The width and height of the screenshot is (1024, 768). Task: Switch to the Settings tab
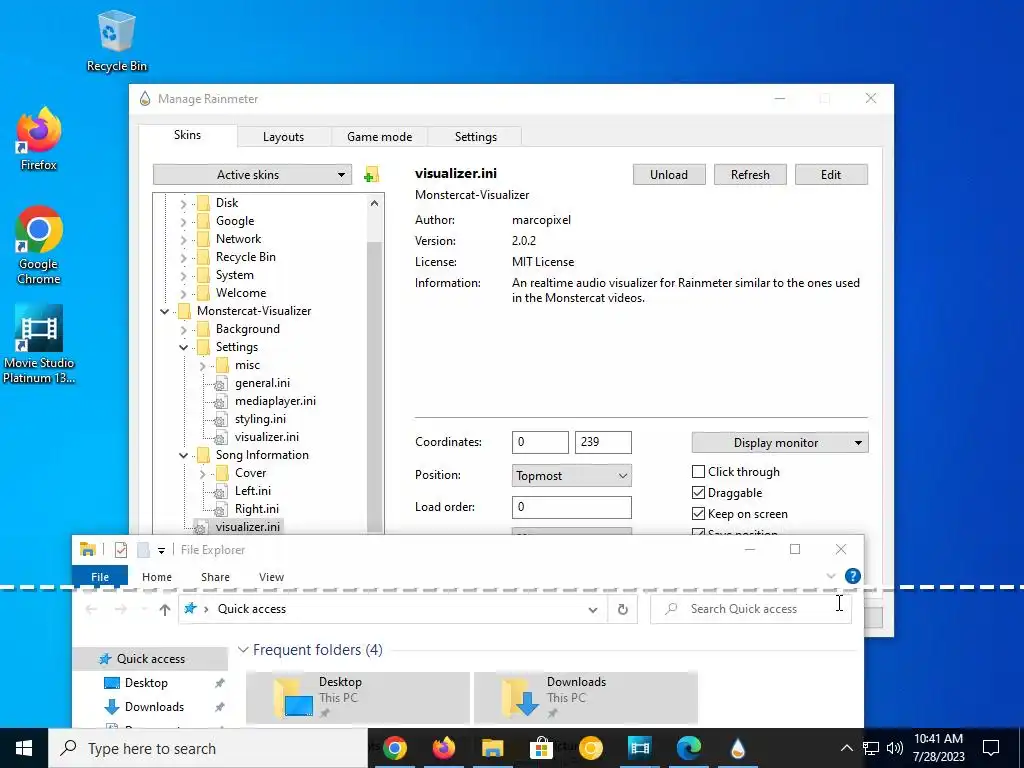click(475, 136)
